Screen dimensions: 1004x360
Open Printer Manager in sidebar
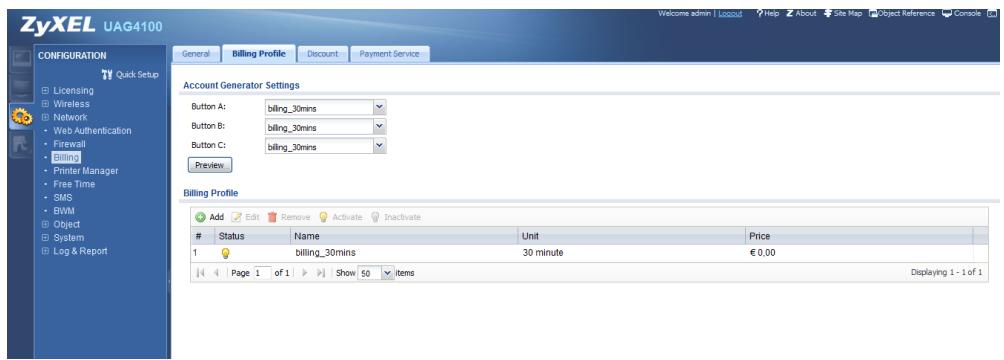[86, 171]
